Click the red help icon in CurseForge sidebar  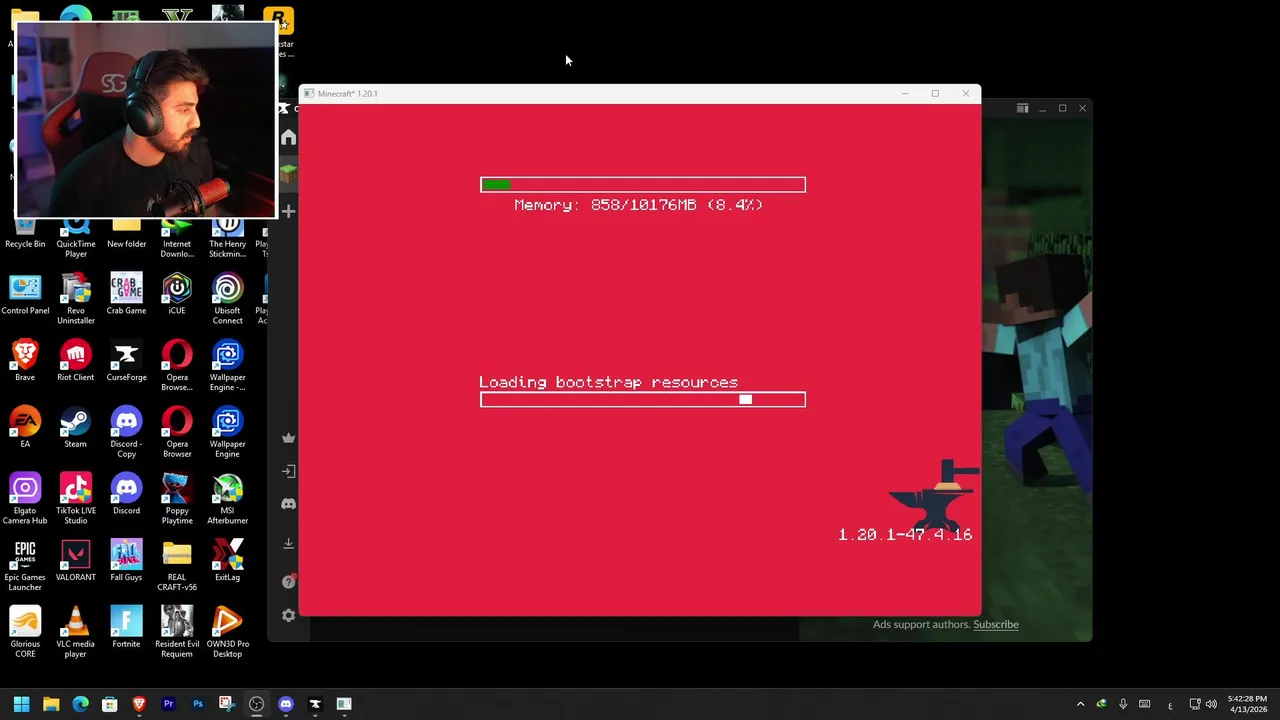[288, 581]
